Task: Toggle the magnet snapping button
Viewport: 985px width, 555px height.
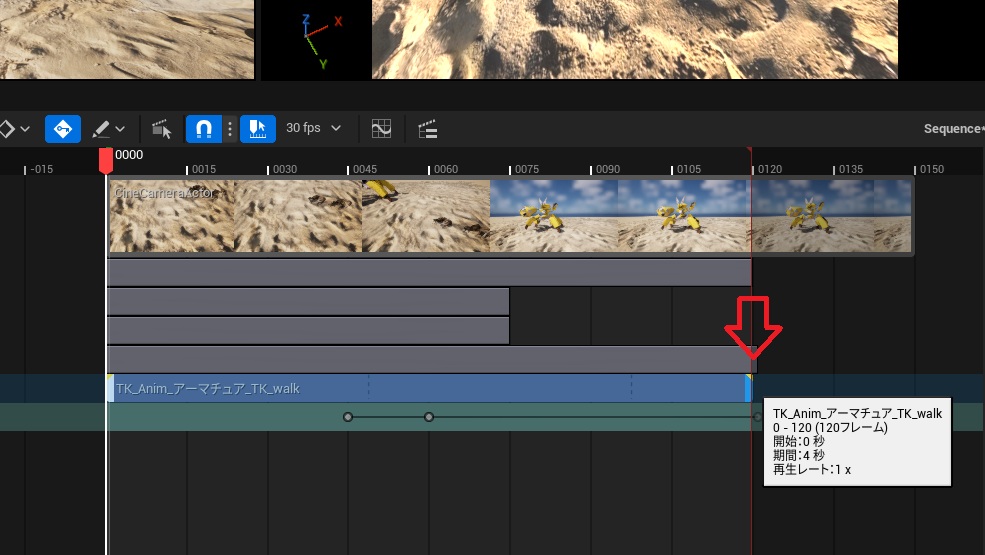Action: pos(203,129)
